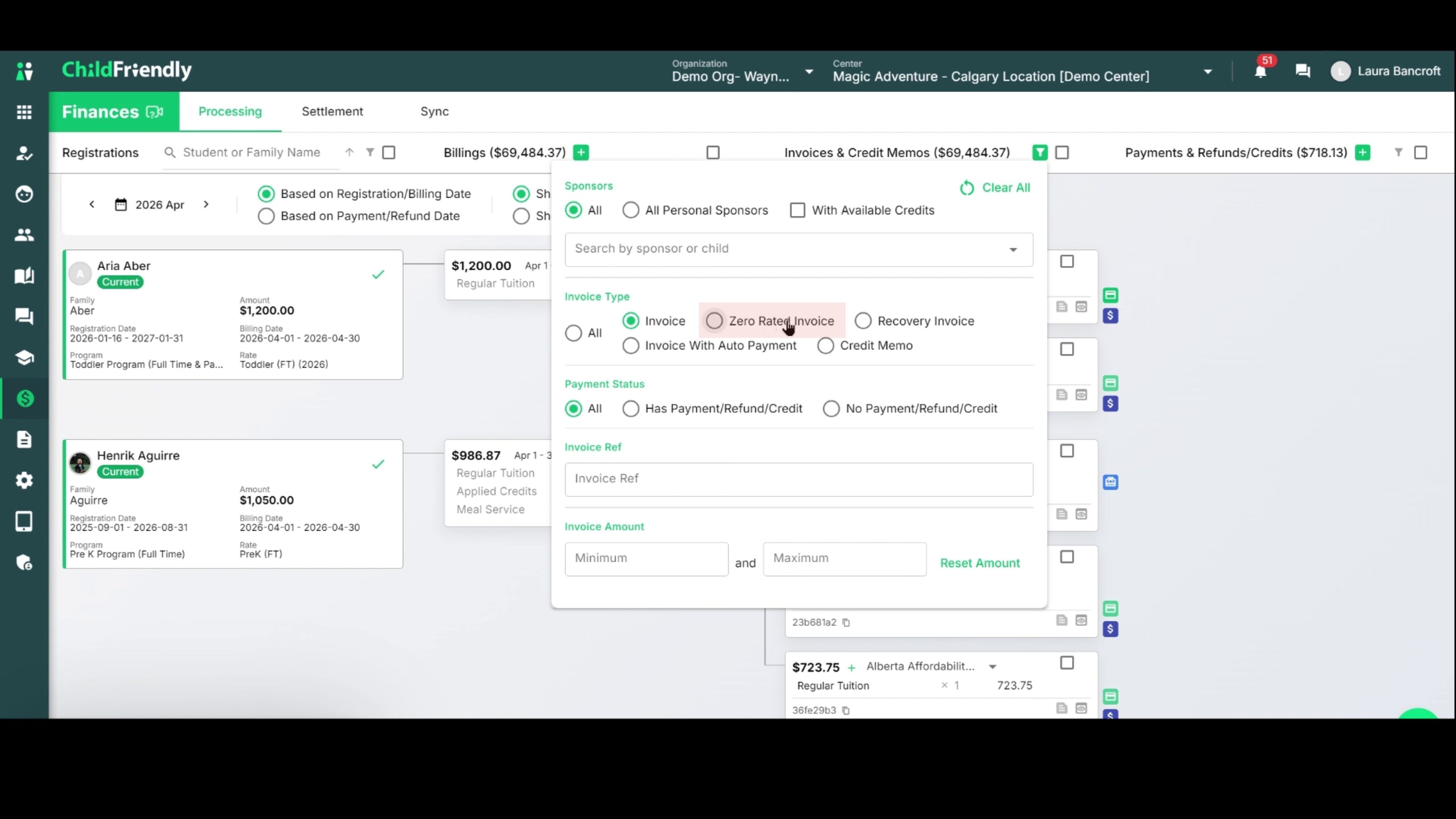The height and width of the screenshot is (819, 1456).
Task: Add a new payment with green plus
Action: coord(1363,153)
